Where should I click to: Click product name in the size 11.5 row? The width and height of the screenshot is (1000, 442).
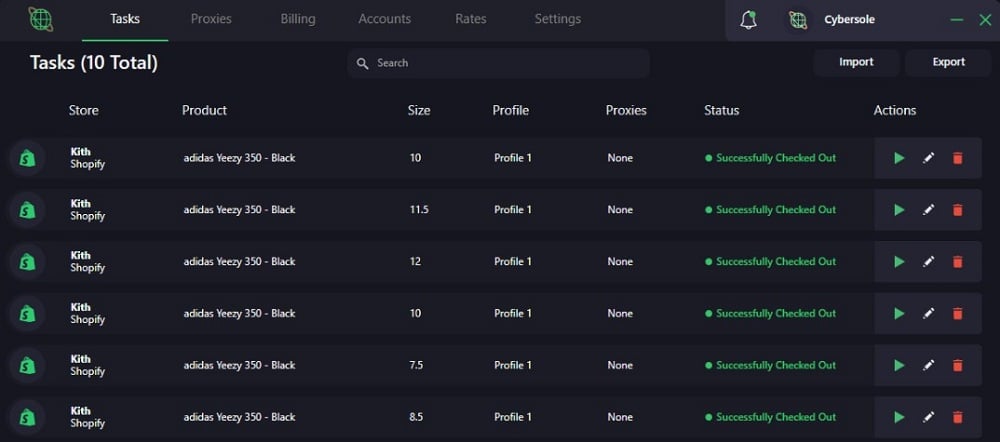(x=239, y=210)
